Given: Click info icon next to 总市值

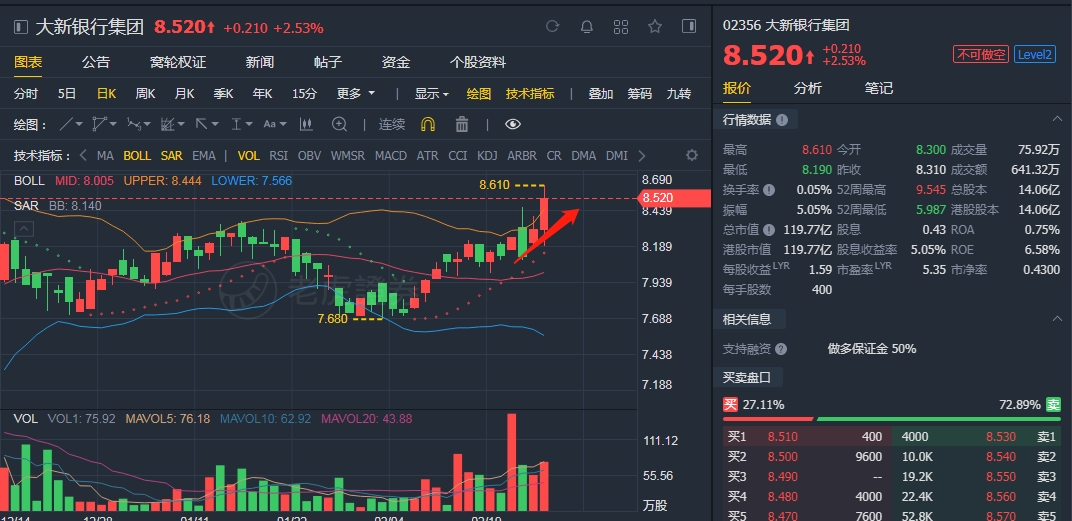Looking at the screenshot, I should pos(769,230).
